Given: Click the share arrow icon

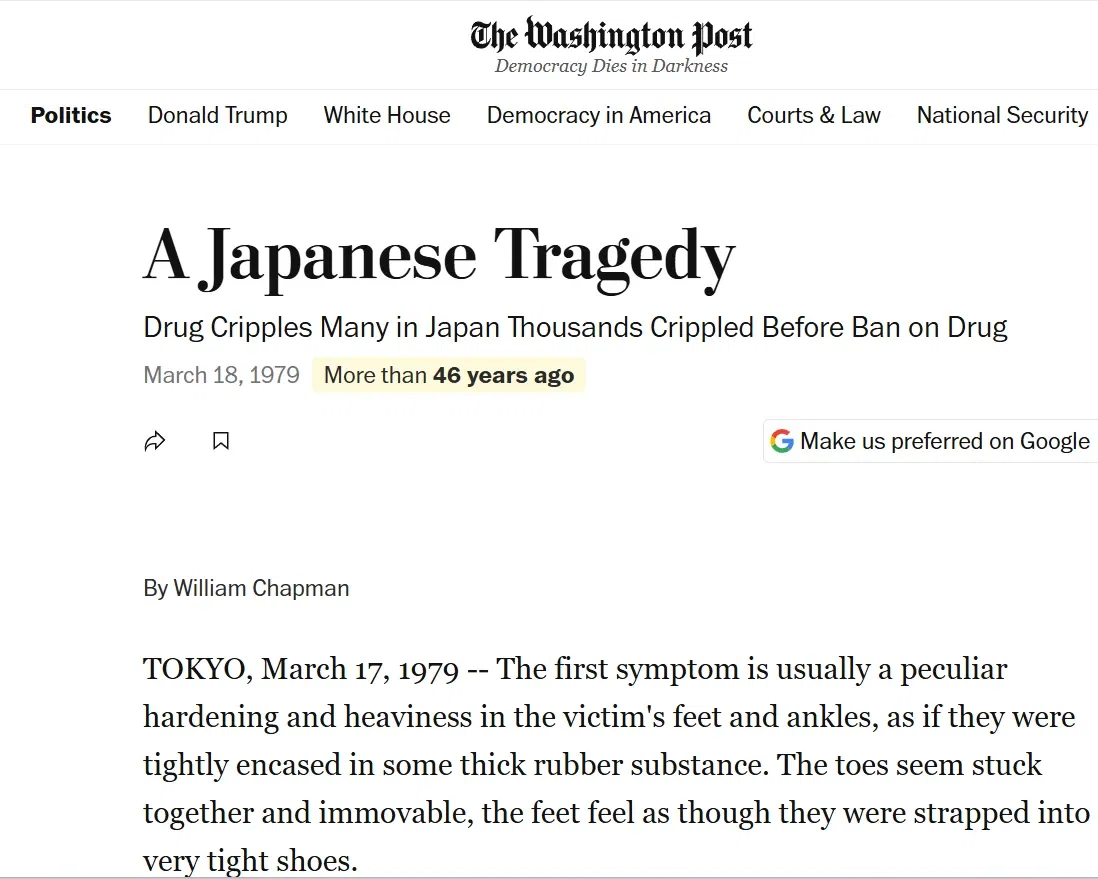Looking at the screenshot, I should (x=155, y=441).
